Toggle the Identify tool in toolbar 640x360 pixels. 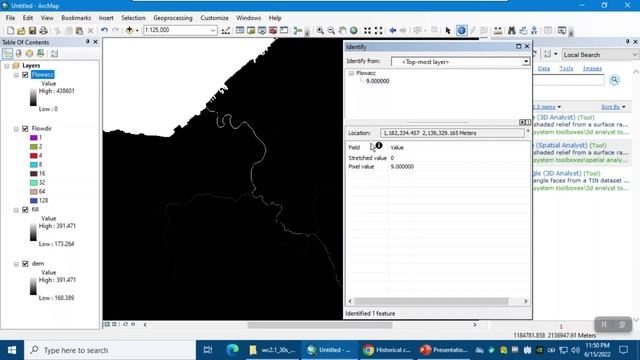click(462, 31)
